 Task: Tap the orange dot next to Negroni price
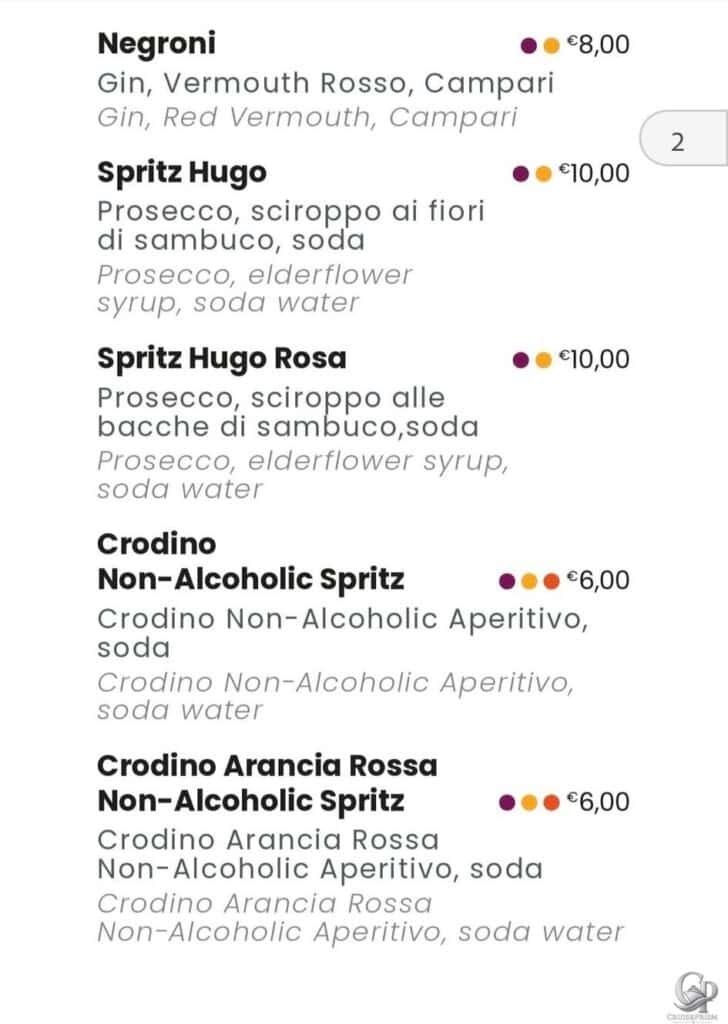tap(552, 46)
